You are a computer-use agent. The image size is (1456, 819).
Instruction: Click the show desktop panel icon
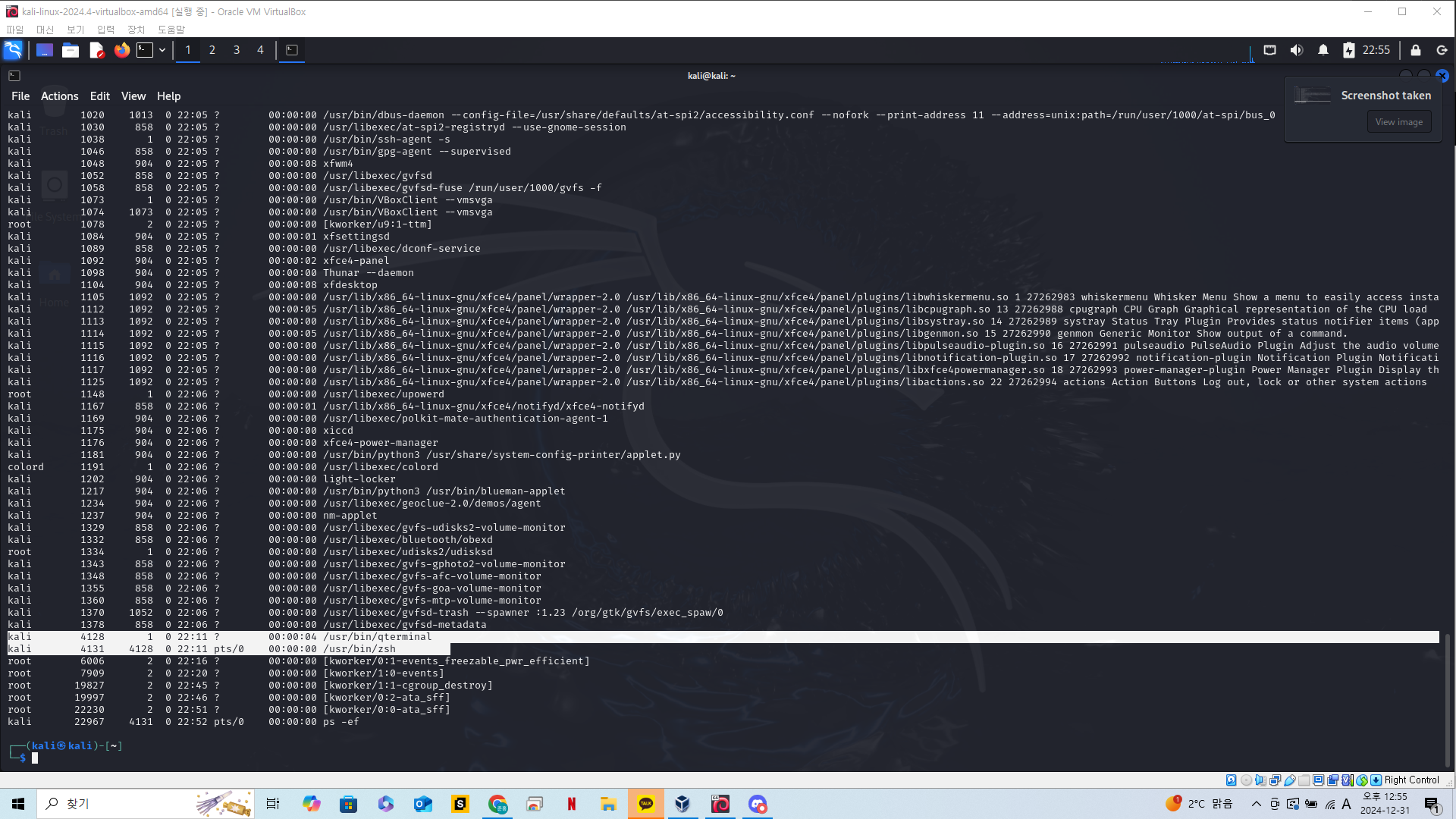[45, 50]
